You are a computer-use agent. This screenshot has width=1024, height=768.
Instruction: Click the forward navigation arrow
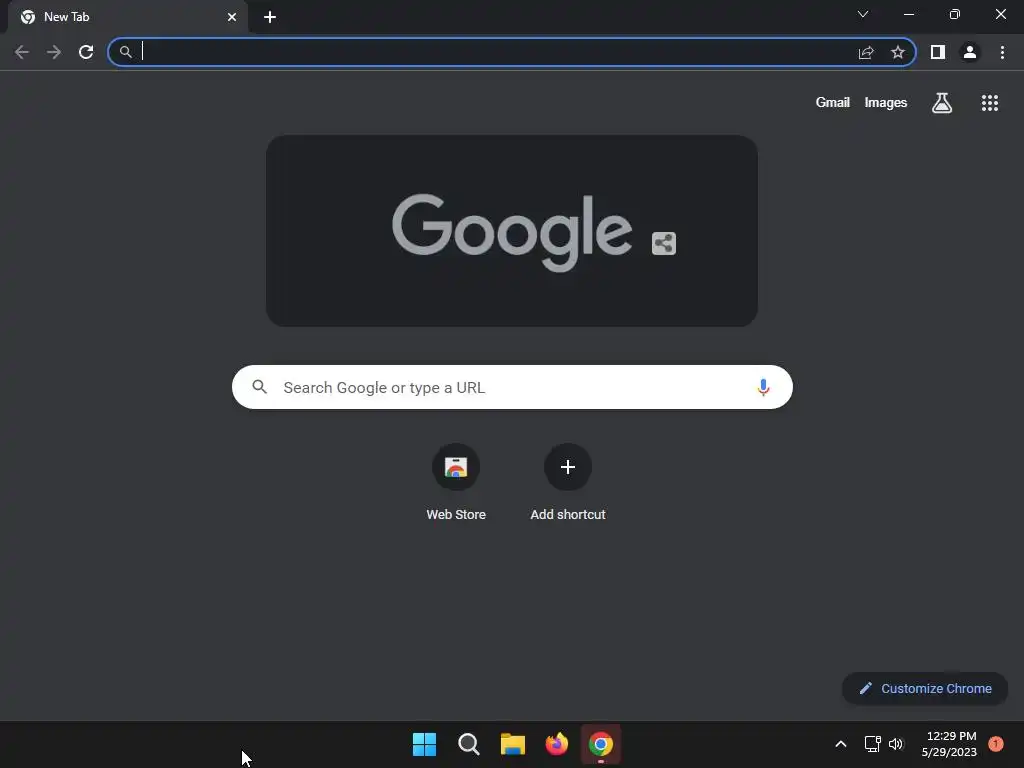pos(54,52)
